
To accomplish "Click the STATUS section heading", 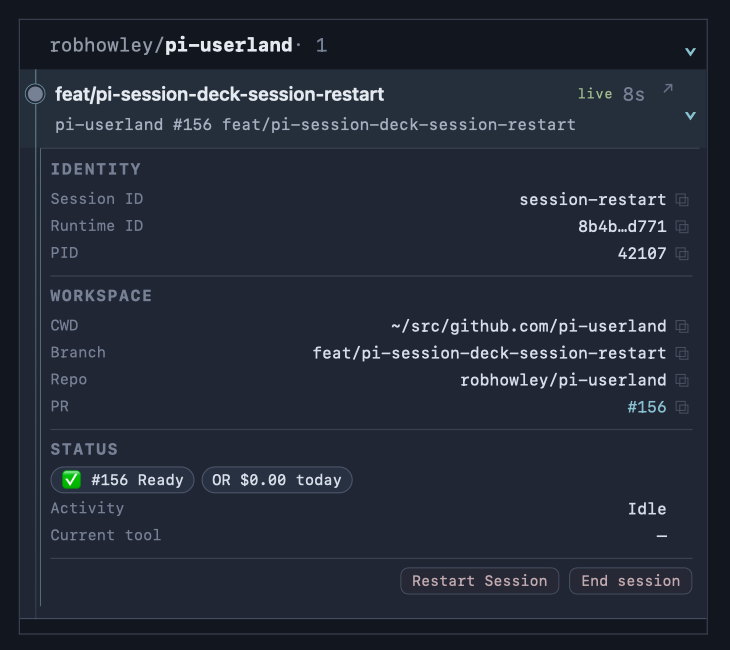I will tap(84, 449).
